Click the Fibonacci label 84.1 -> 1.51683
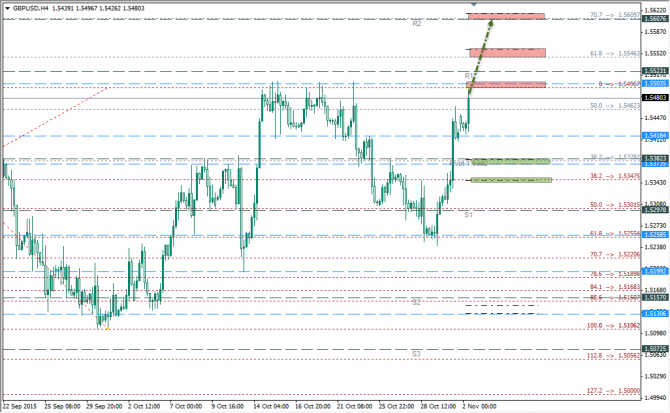Image resolution: width=670 pixels, height=413 pixels. click(x=615, y=287)
